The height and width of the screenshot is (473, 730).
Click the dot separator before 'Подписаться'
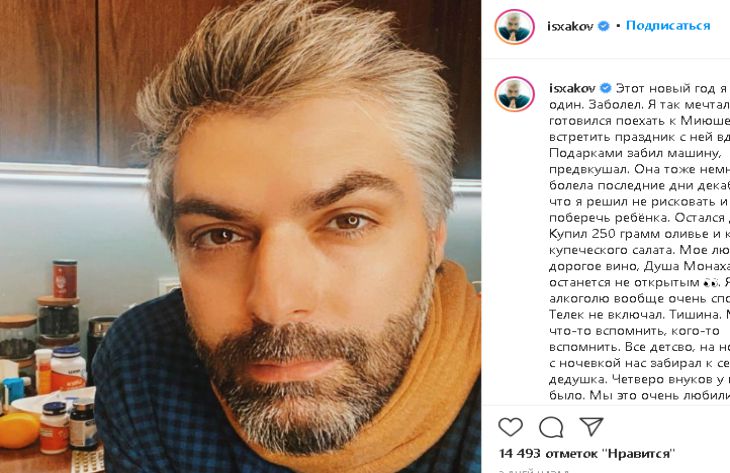pyautogui.click(x=618, y=26)
